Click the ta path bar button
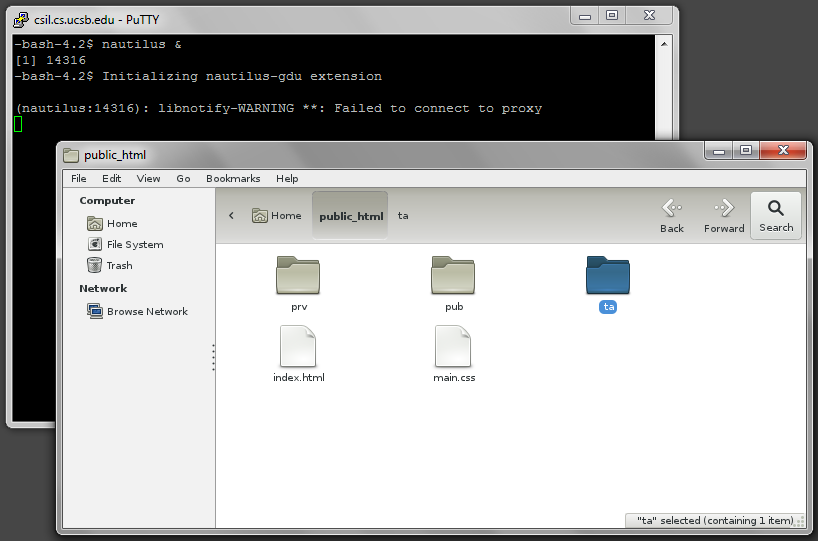The image size is (818, 541). [403, 215]
